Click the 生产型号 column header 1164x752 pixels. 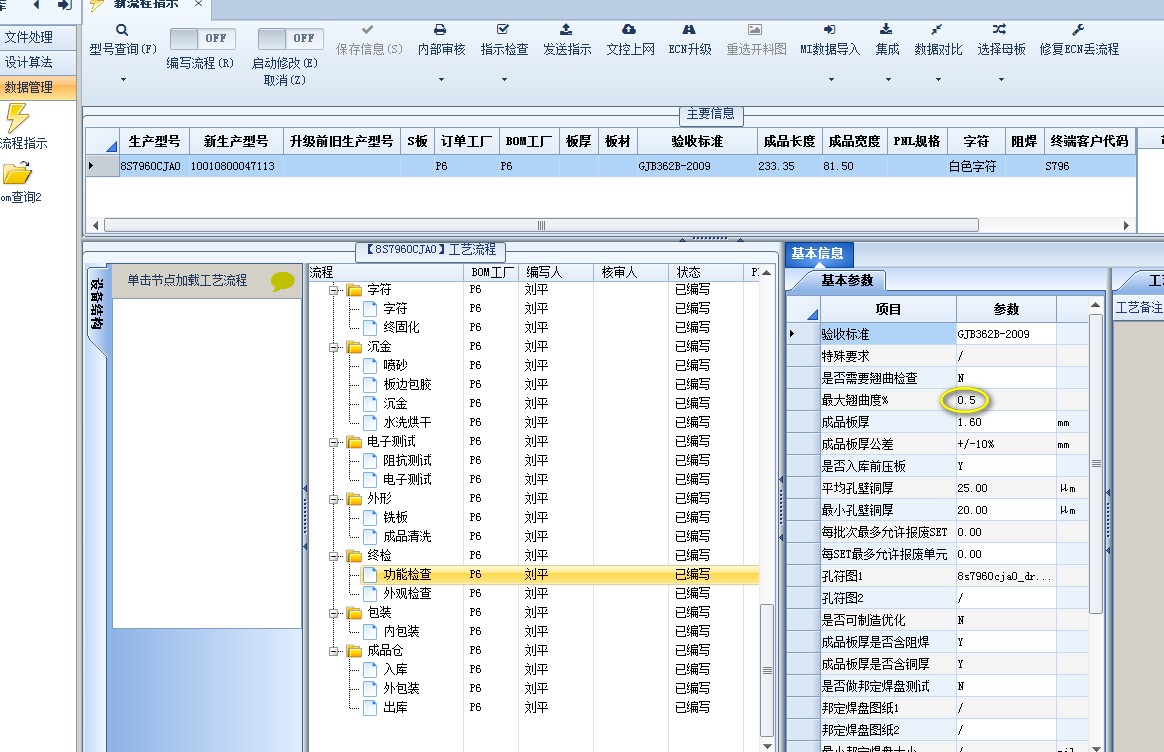(x=154, y=141)
